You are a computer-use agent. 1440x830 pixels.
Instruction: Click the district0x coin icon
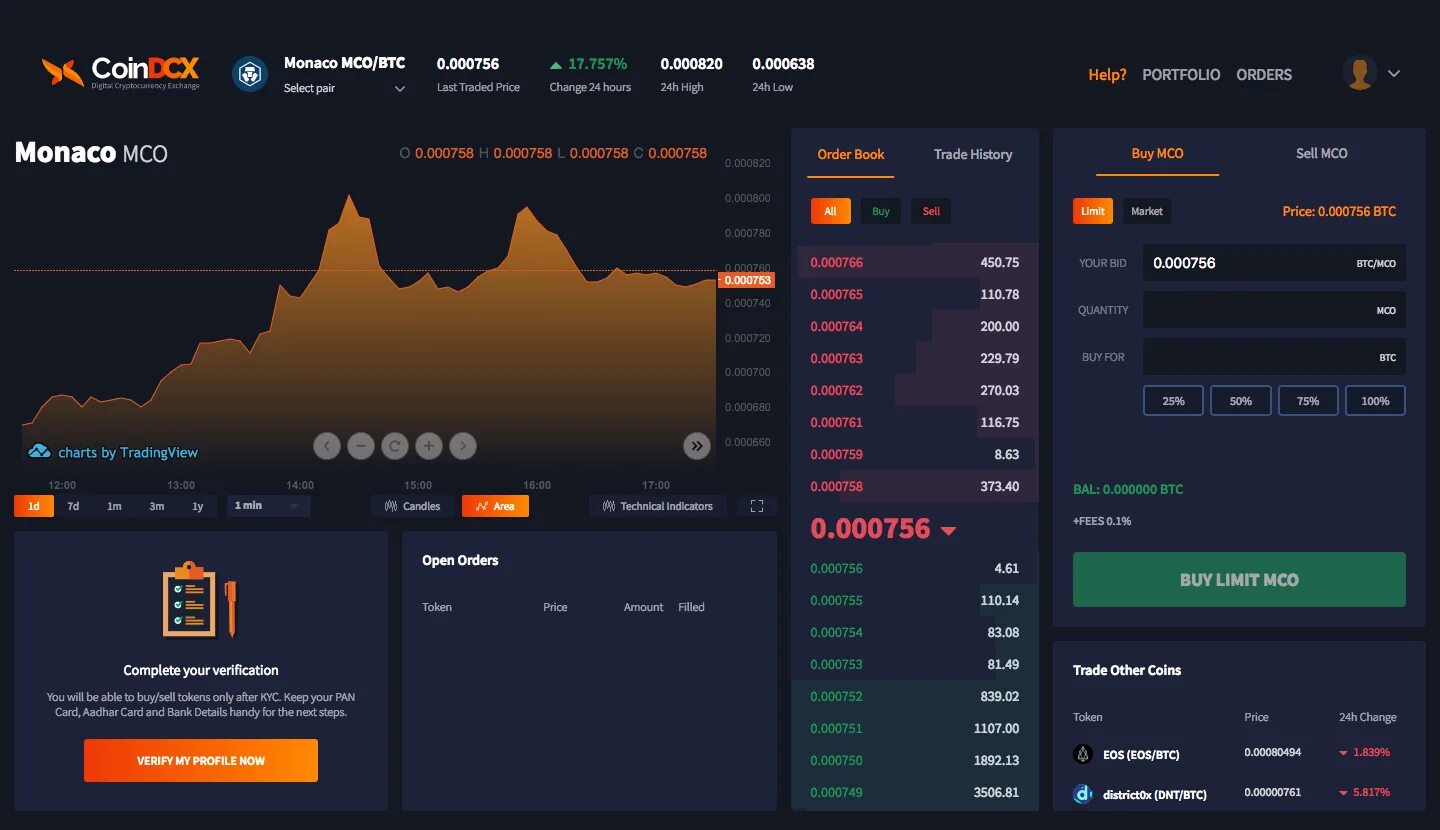point(1083,794)
